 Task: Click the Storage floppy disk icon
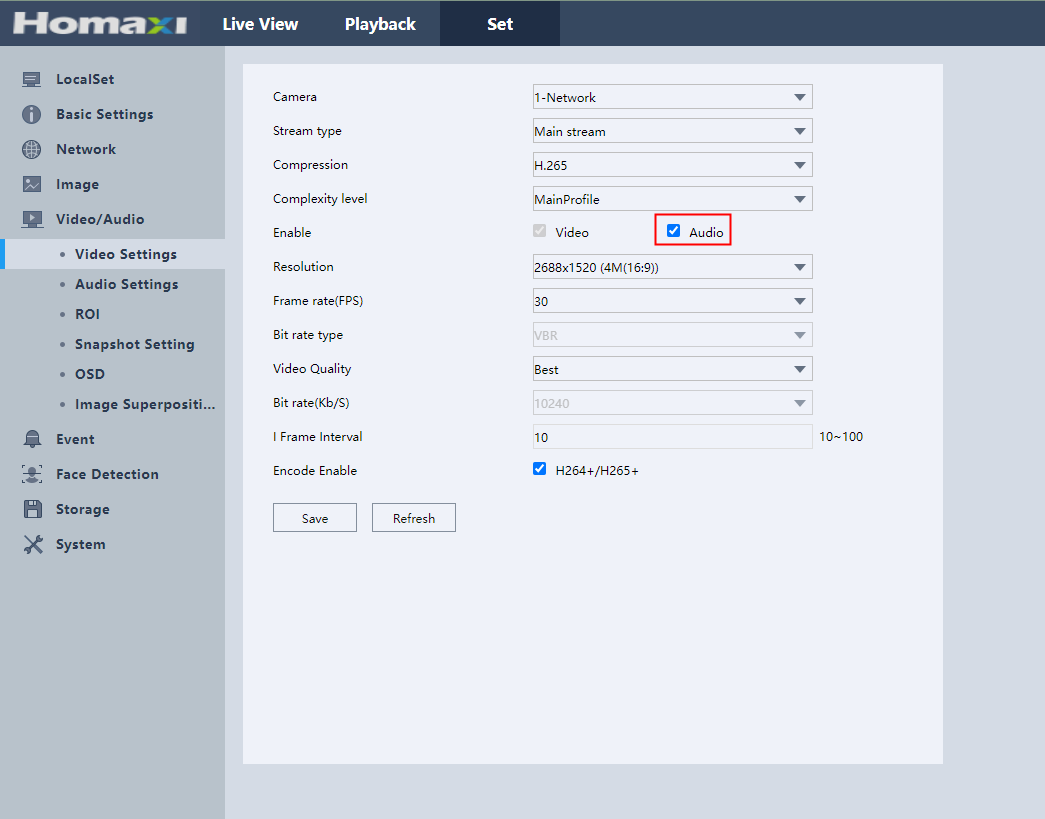33,509
